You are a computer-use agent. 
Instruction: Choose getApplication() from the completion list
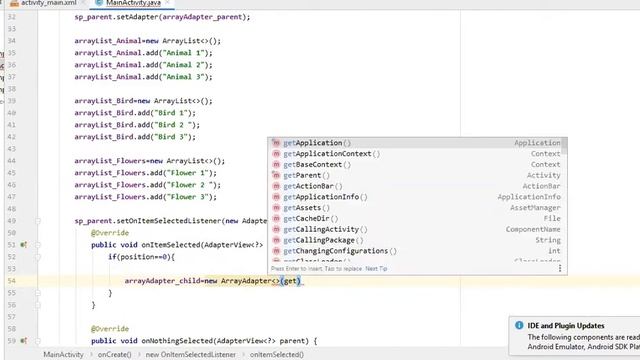(416, 143)
